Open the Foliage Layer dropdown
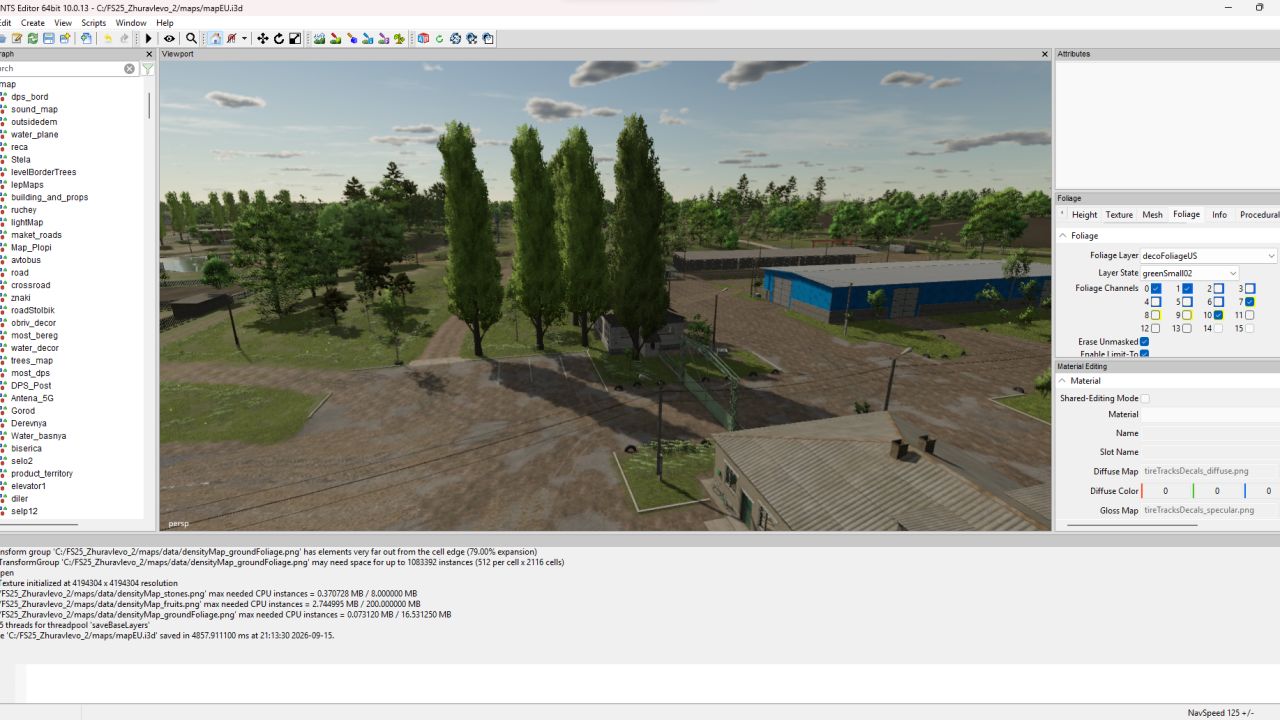This screenshot has height=720, width=1280. coord(1209,256)
